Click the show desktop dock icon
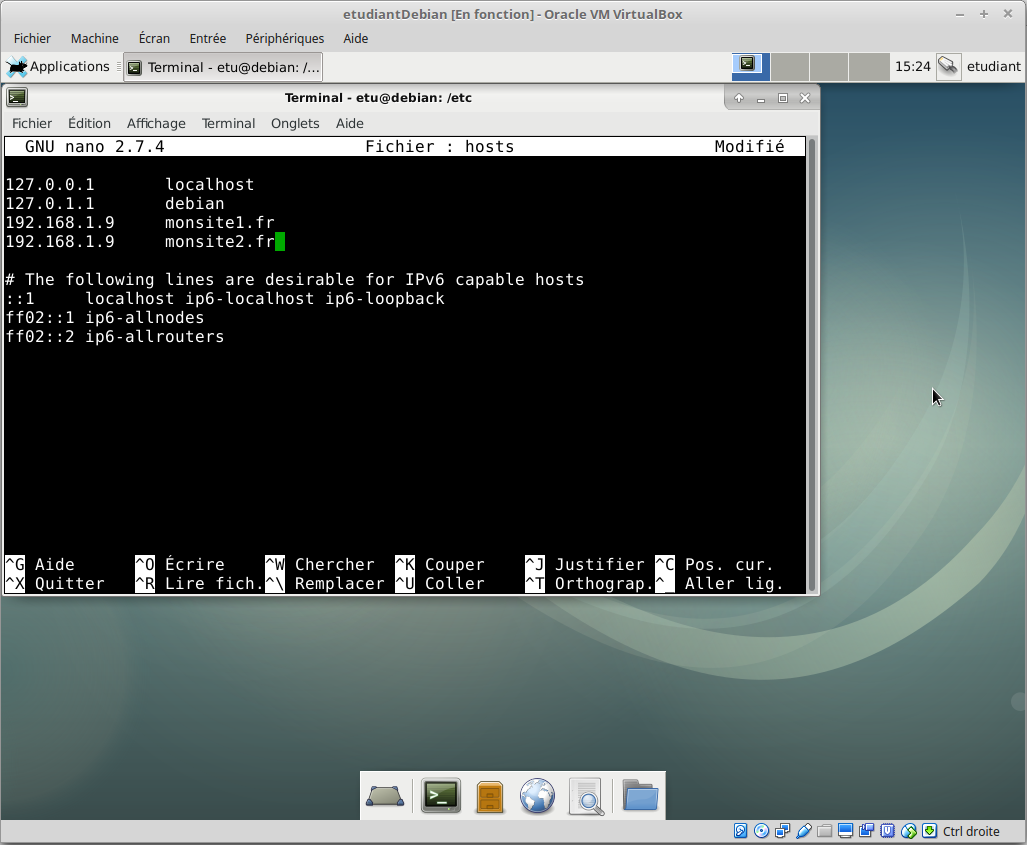This screenshot has width=1027, height=845. point(385,796)
